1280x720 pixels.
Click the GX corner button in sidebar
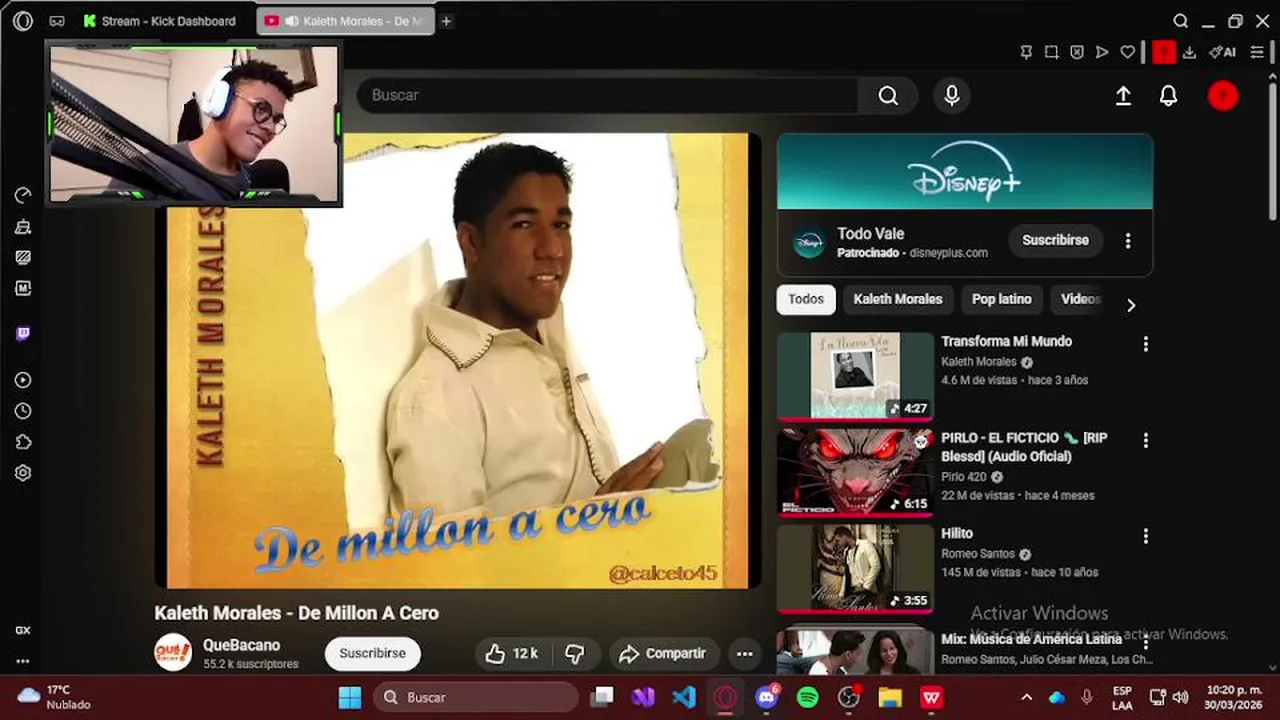click(x=23, y=631)
